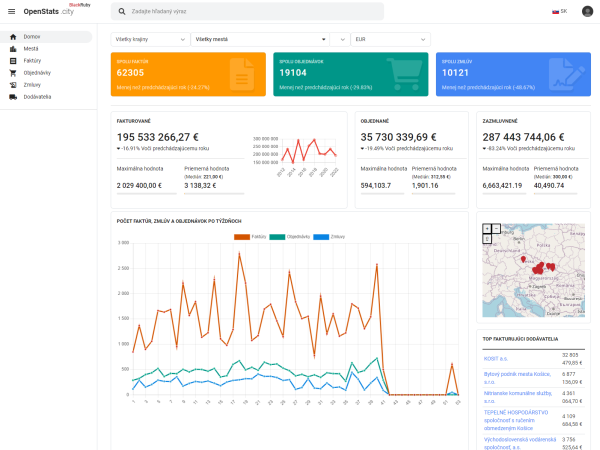This screenshot has height=450, width=600.
Task: Open the blue Spolu zmlúv card
Action: [x=513, y=74]
